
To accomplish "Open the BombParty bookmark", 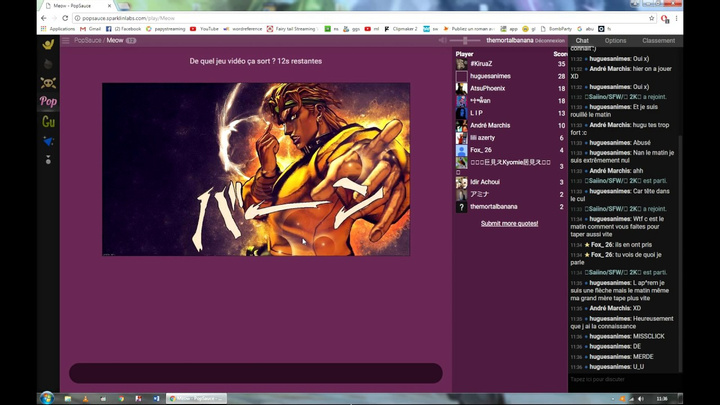I will (x=556, y=28).
